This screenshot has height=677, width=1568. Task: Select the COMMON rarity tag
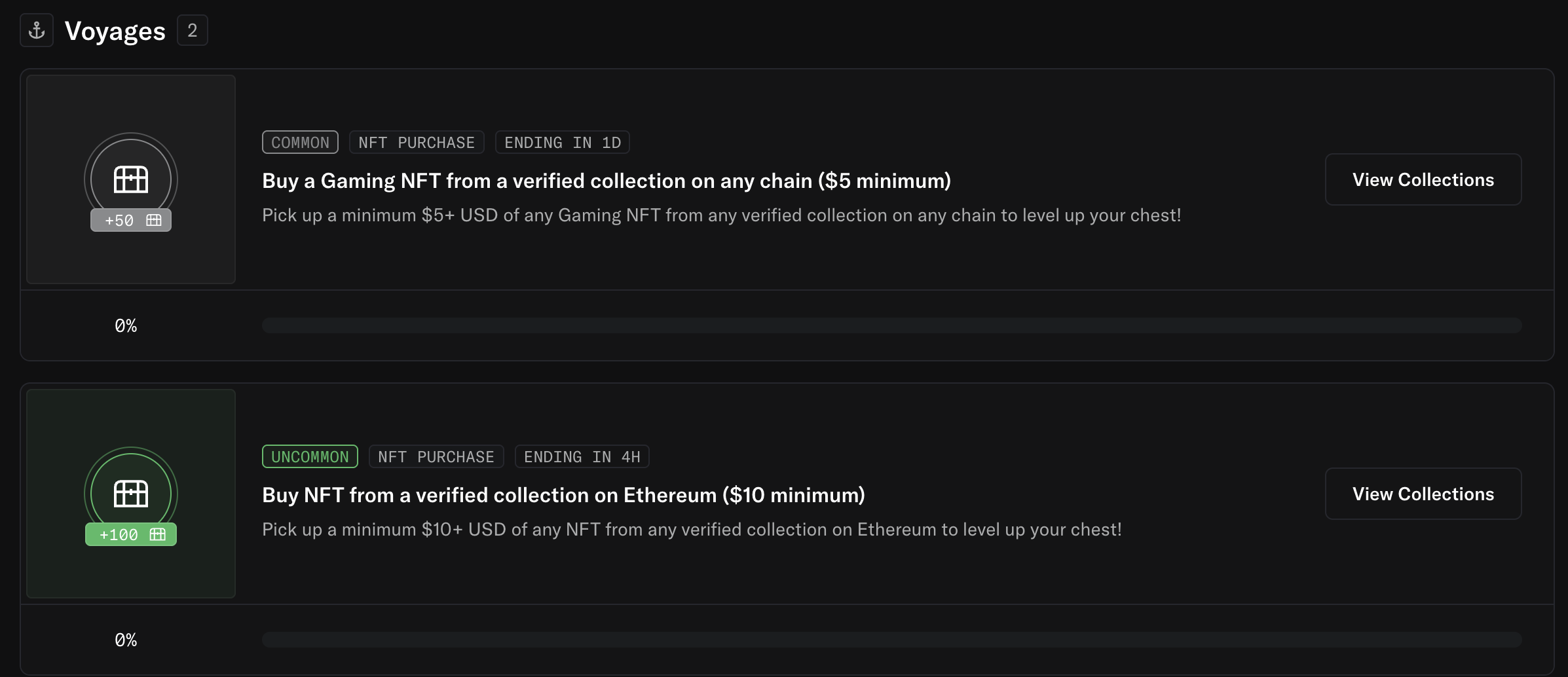click(300, 143)
